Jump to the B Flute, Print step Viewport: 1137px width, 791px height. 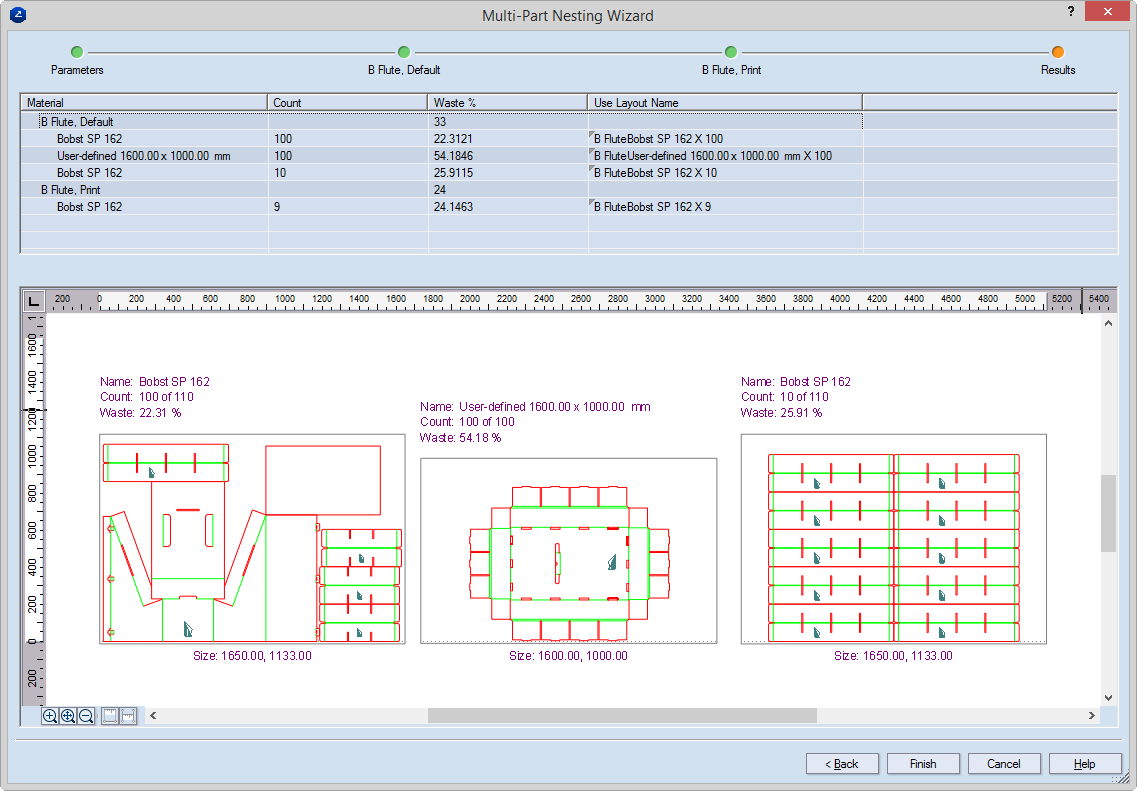tap(731, 52)
